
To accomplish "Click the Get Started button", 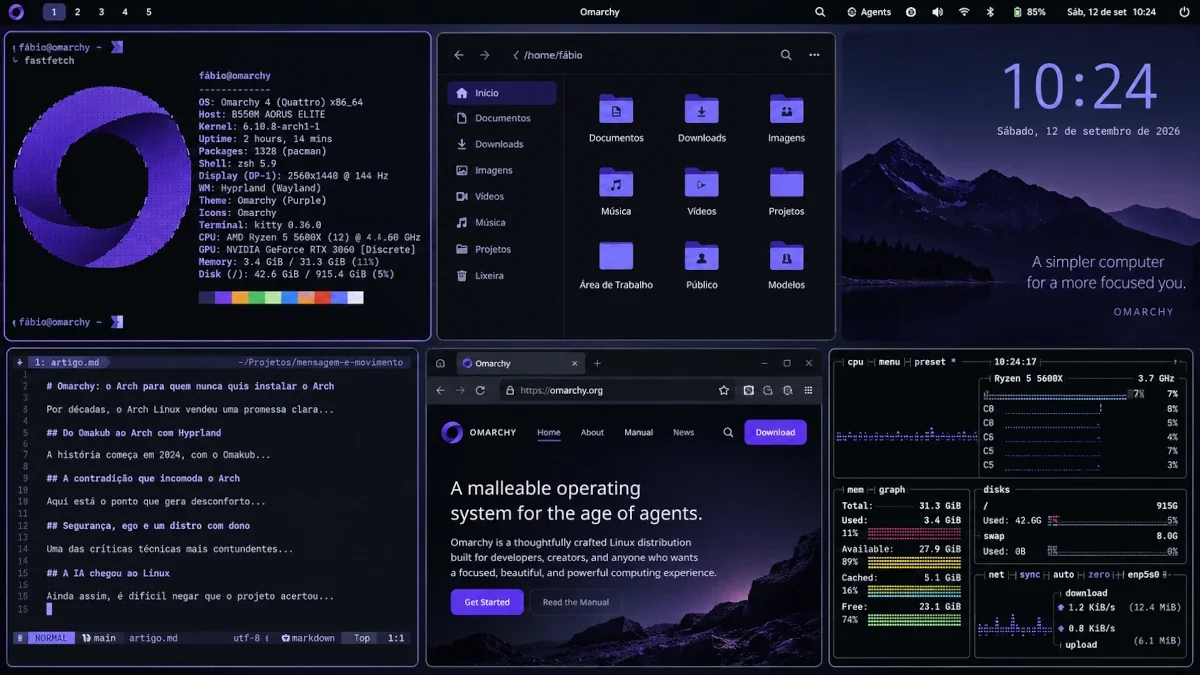I will (487, 602).
